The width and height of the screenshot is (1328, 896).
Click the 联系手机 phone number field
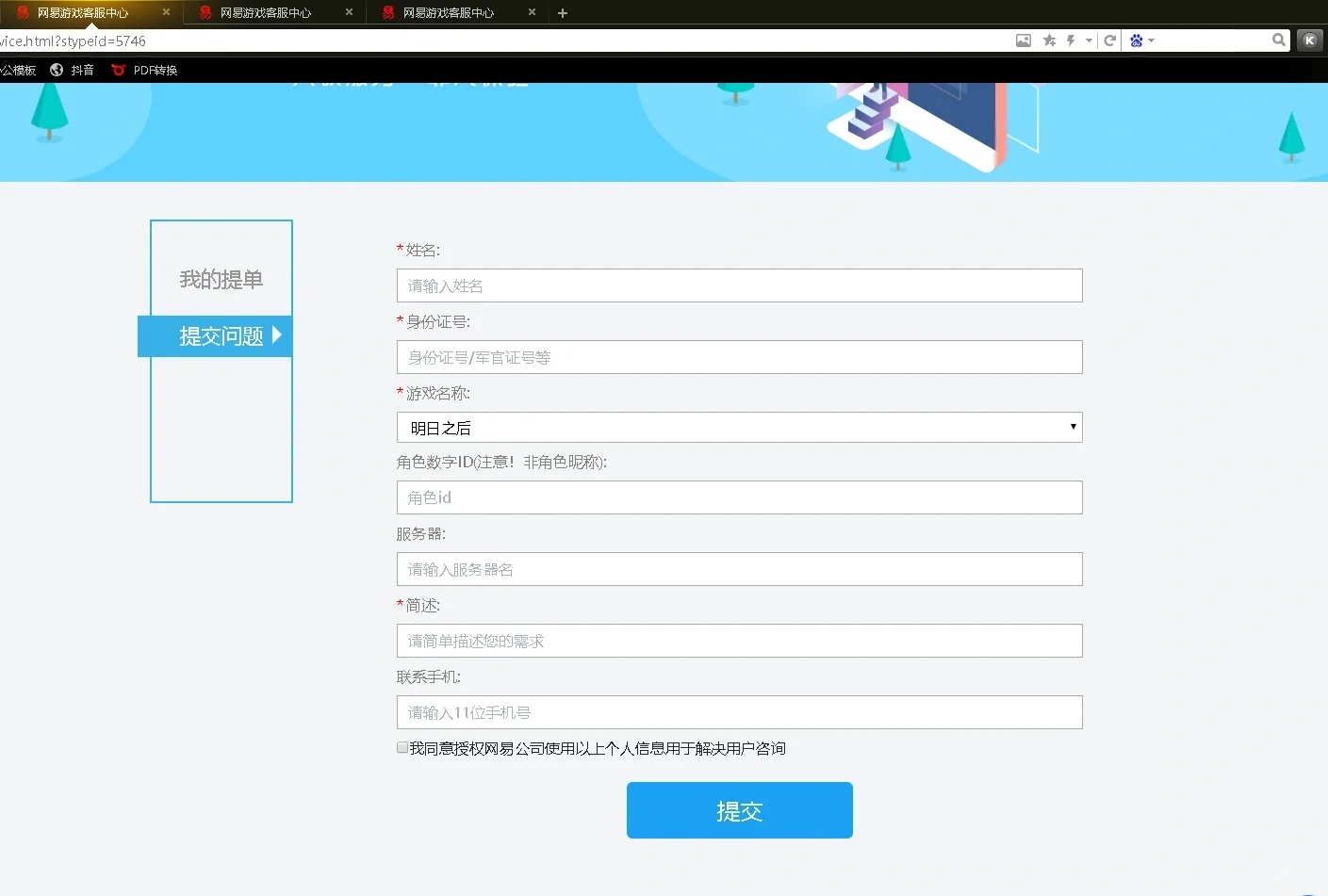tap(740, 712)
